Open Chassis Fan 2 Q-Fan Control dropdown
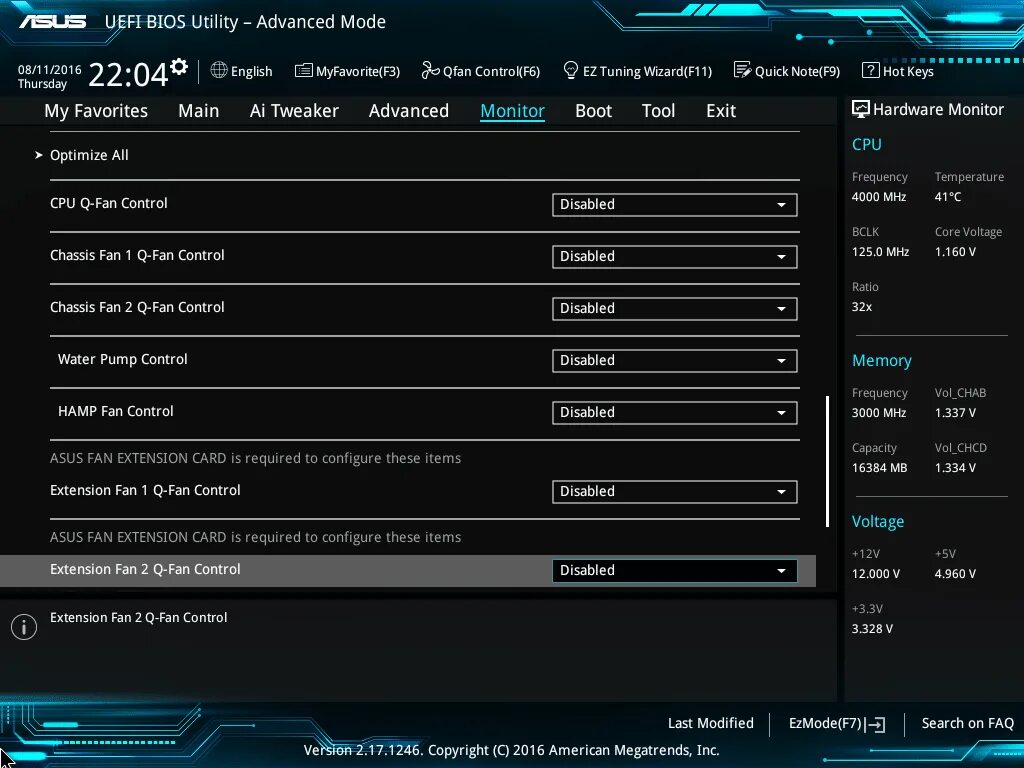This screenshot has width=1024, height=768. [674, 308]
